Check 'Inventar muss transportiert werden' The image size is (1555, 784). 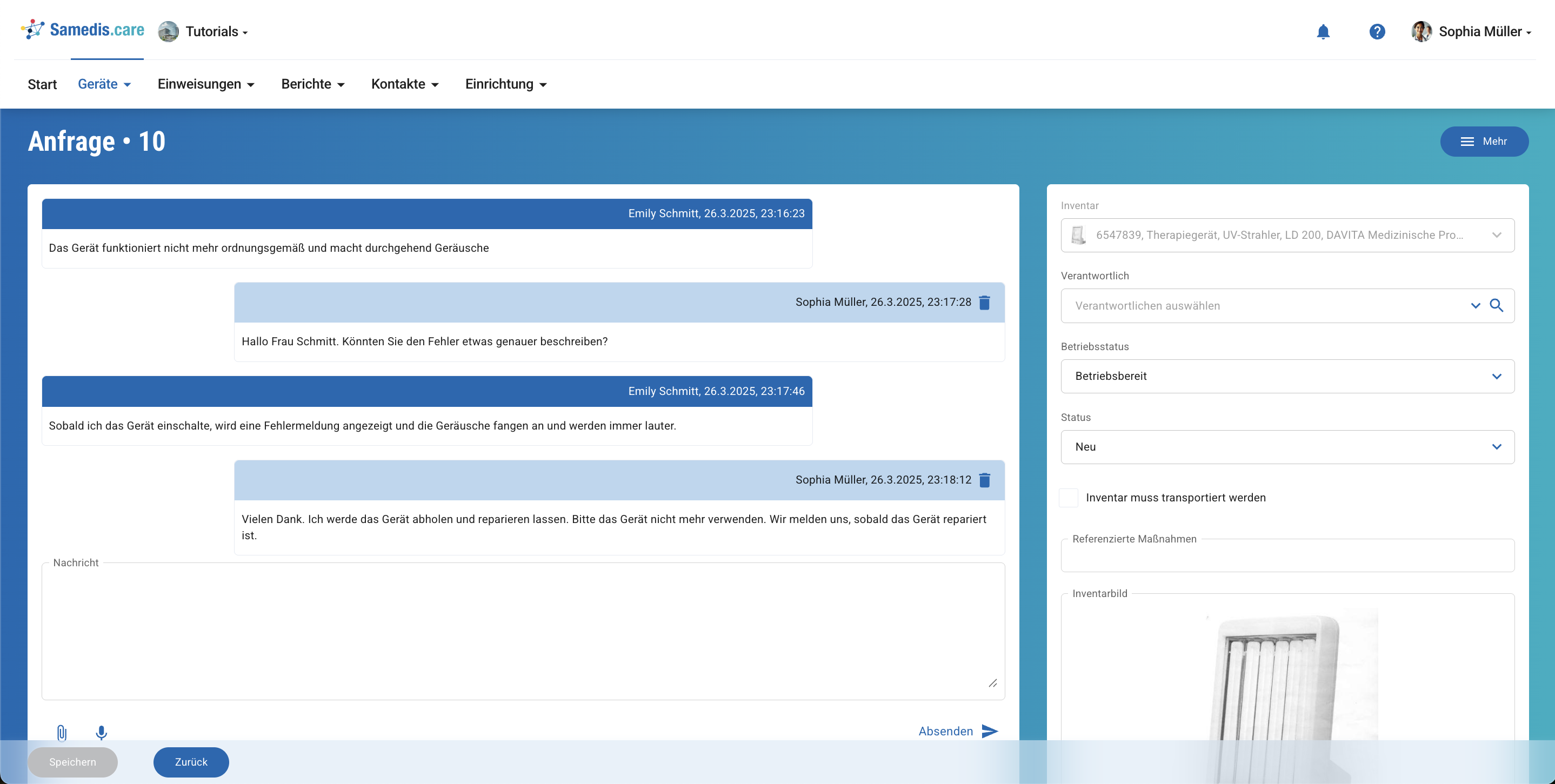1069,498
